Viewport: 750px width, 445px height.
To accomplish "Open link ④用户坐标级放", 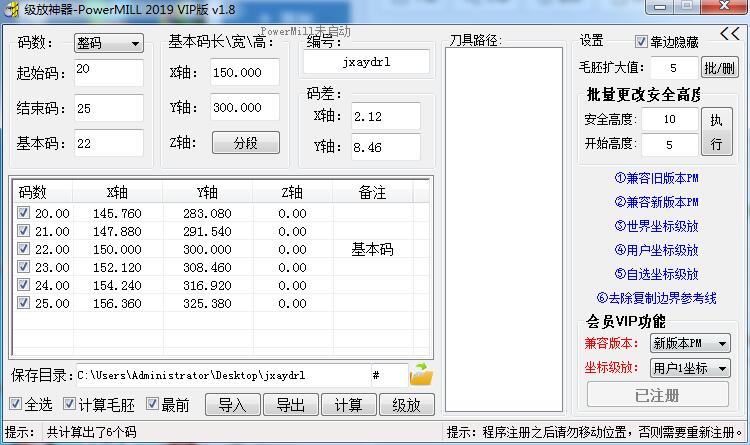I will (x=657, y=250).
